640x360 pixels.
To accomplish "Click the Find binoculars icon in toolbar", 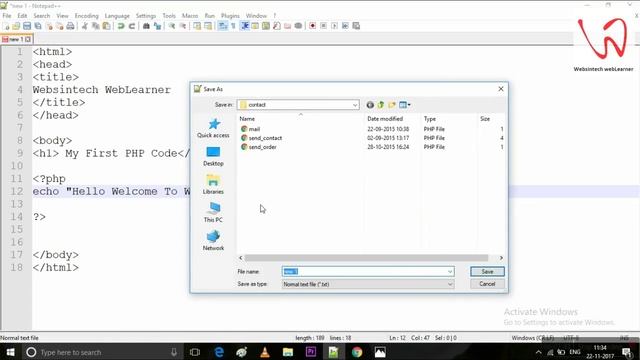I will [x=146, y=26].
